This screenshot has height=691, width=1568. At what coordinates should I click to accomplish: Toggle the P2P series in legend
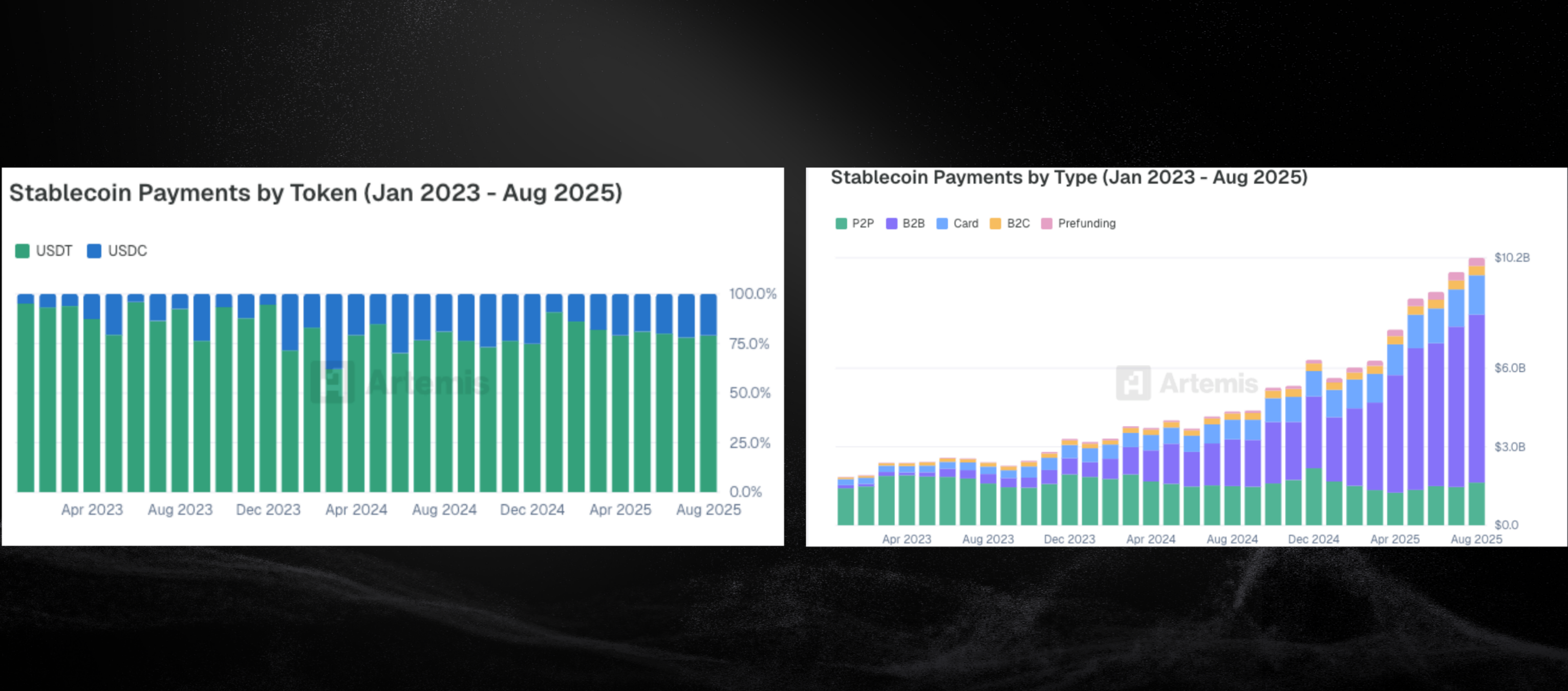point(854,224)
